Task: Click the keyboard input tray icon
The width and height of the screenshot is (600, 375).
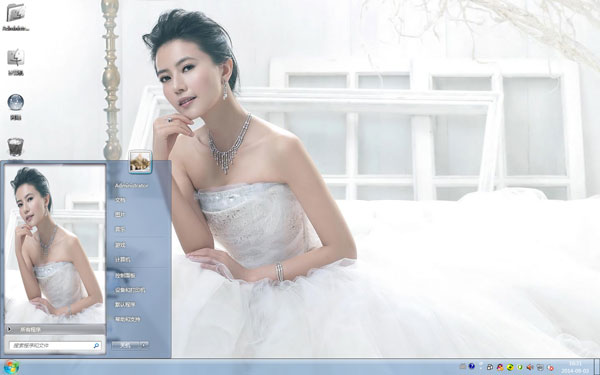Action: click(x=463, y=367)
